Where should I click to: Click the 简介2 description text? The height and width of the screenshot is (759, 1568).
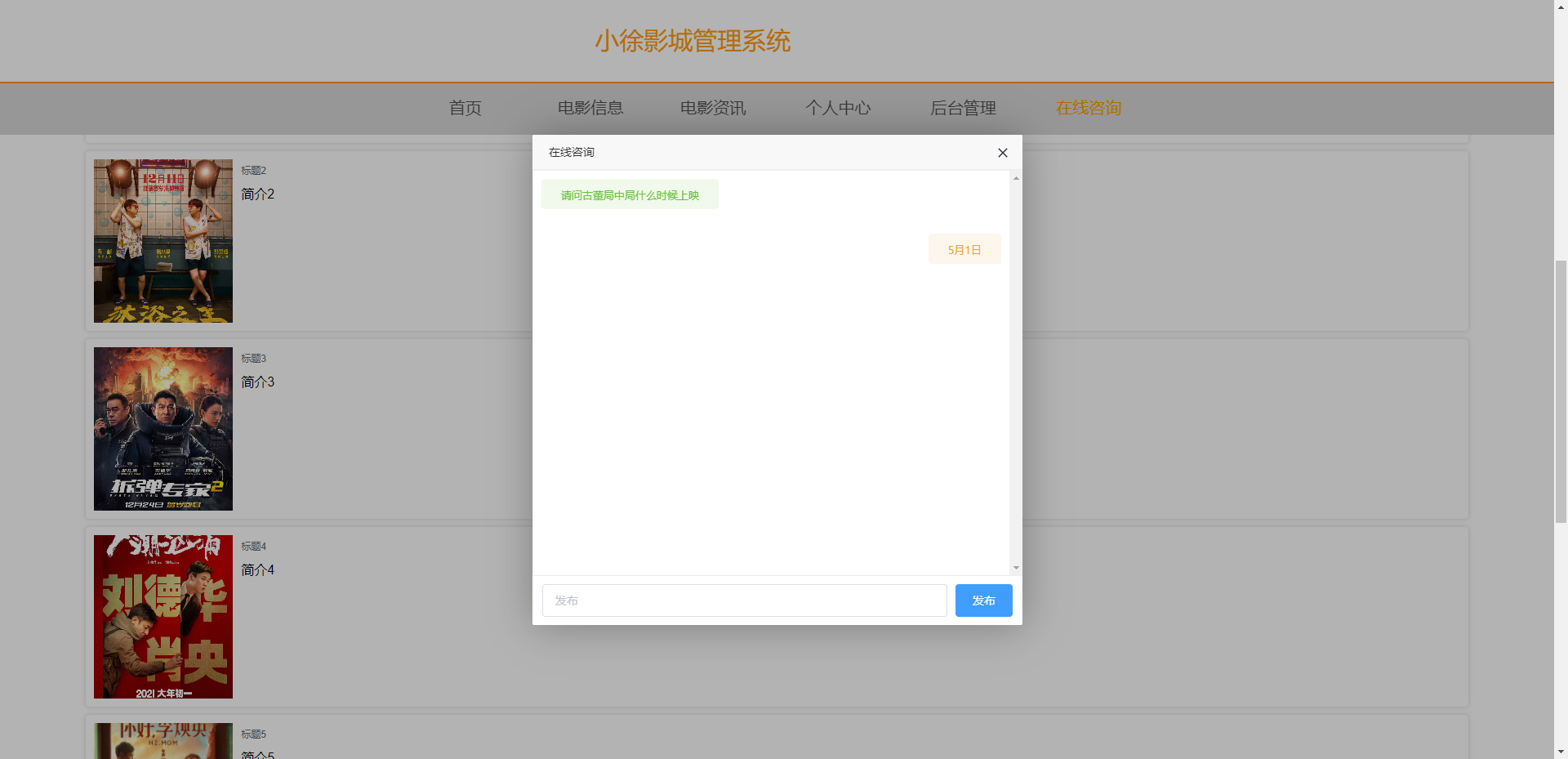click(x=257, y=194)
